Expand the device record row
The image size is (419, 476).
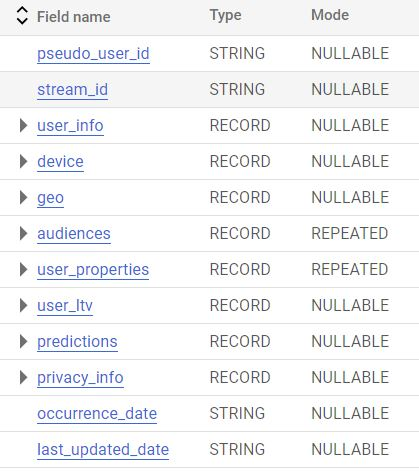[23, 161]
